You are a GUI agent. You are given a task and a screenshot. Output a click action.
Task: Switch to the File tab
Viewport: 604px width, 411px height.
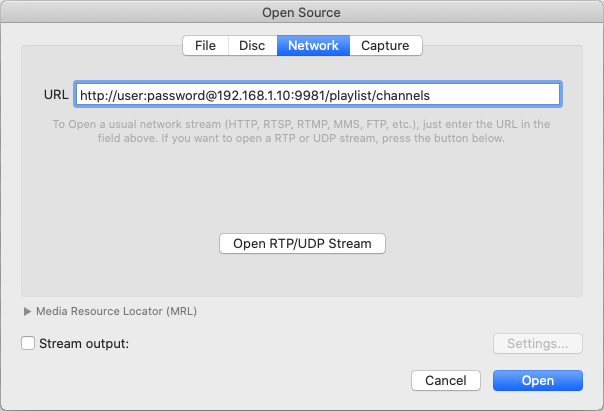205,45
